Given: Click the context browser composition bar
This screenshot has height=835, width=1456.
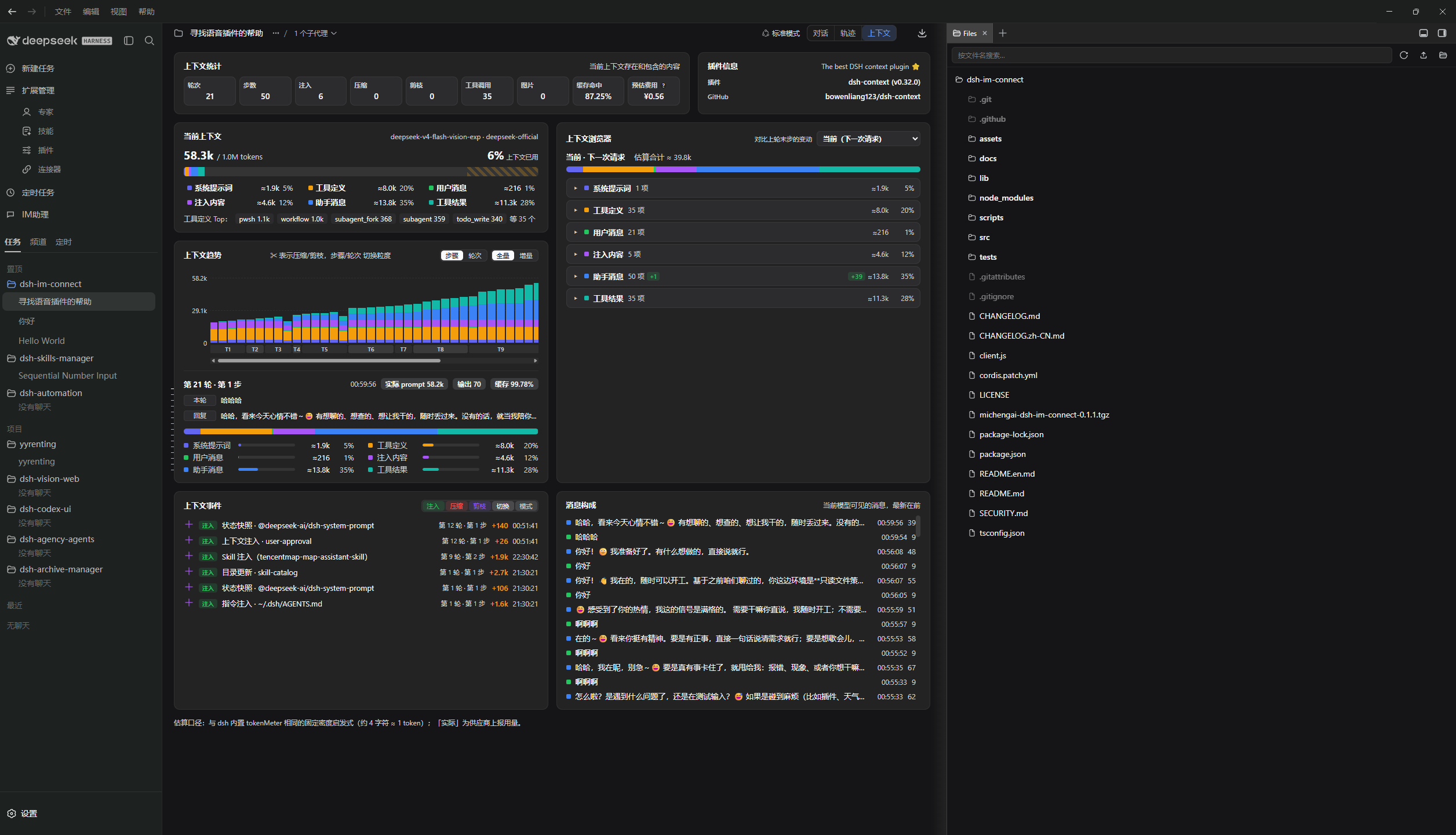Looking at the screenshot, I should point(743,169).
